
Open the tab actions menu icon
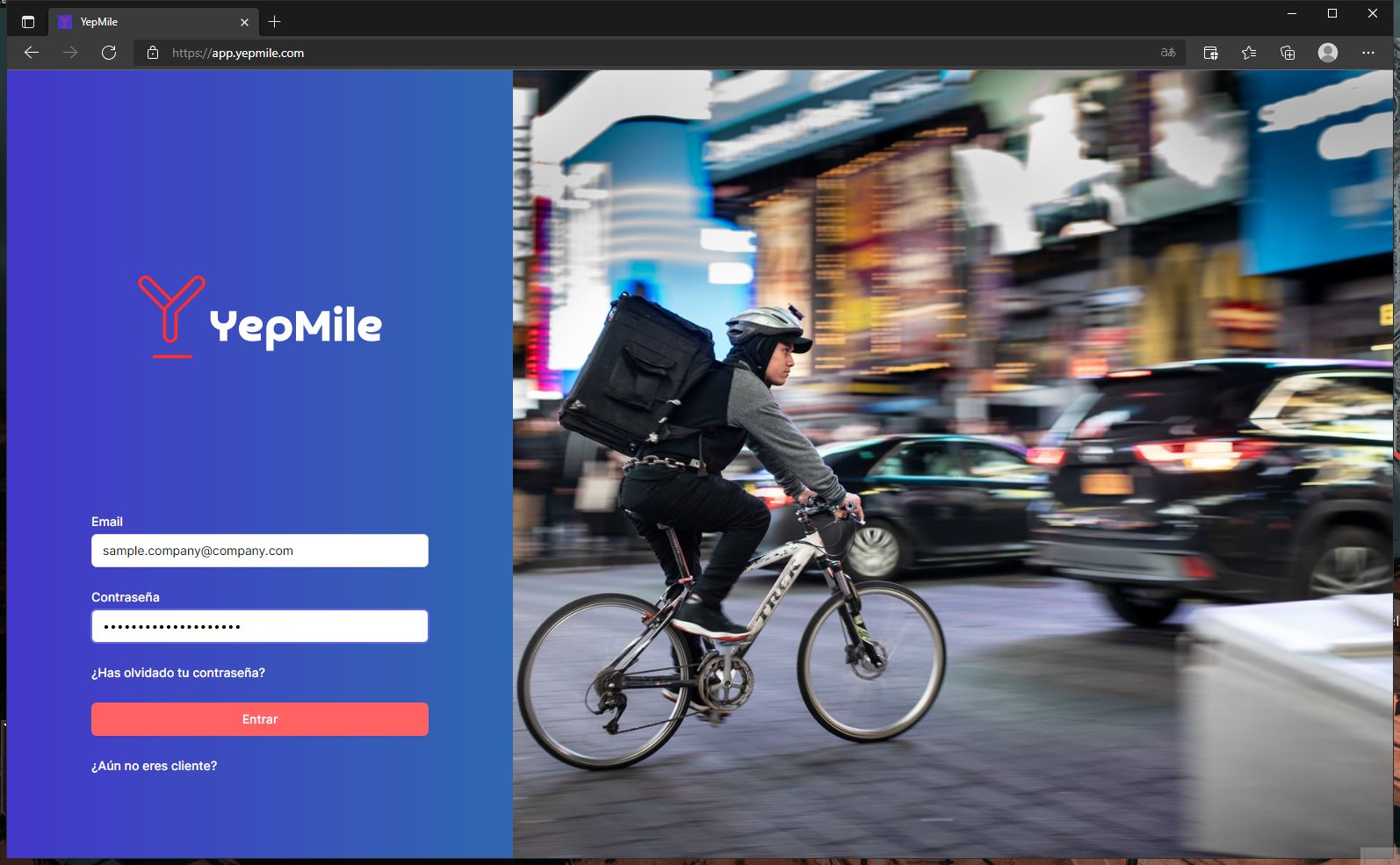click(x=28, y=22)
